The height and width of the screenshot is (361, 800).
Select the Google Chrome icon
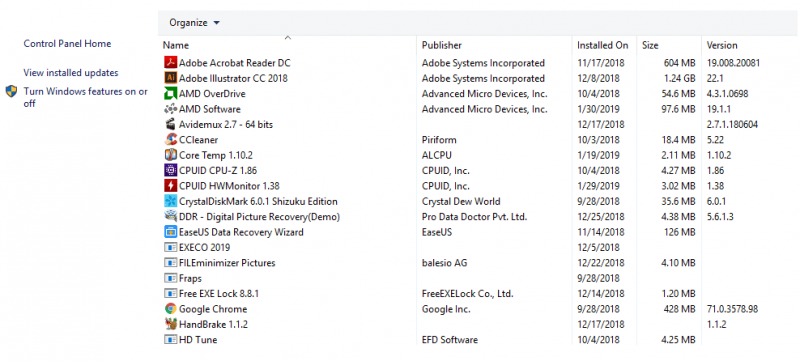click(170, 309)
